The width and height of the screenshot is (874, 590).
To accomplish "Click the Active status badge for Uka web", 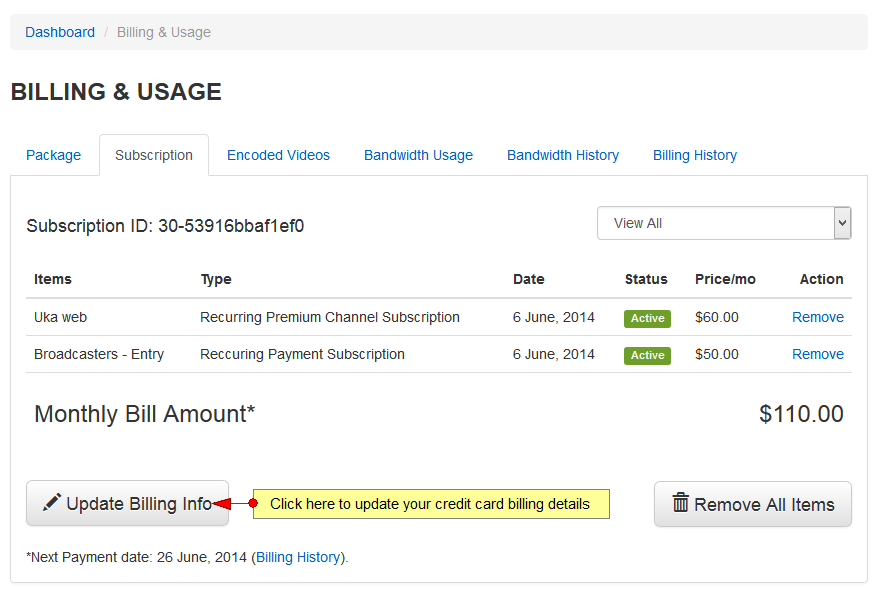I will (x=647, y=318).
